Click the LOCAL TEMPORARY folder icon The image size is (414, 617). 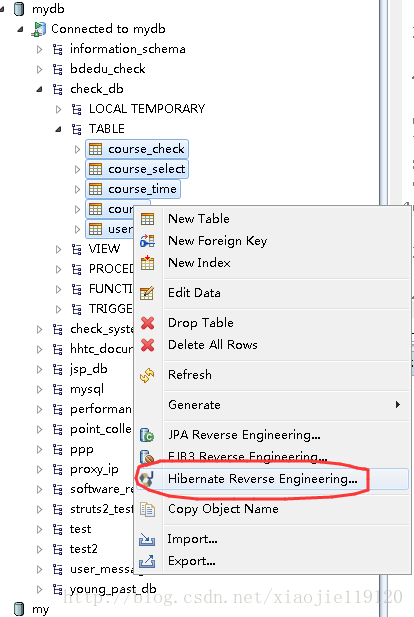click(x=77, y=109)
